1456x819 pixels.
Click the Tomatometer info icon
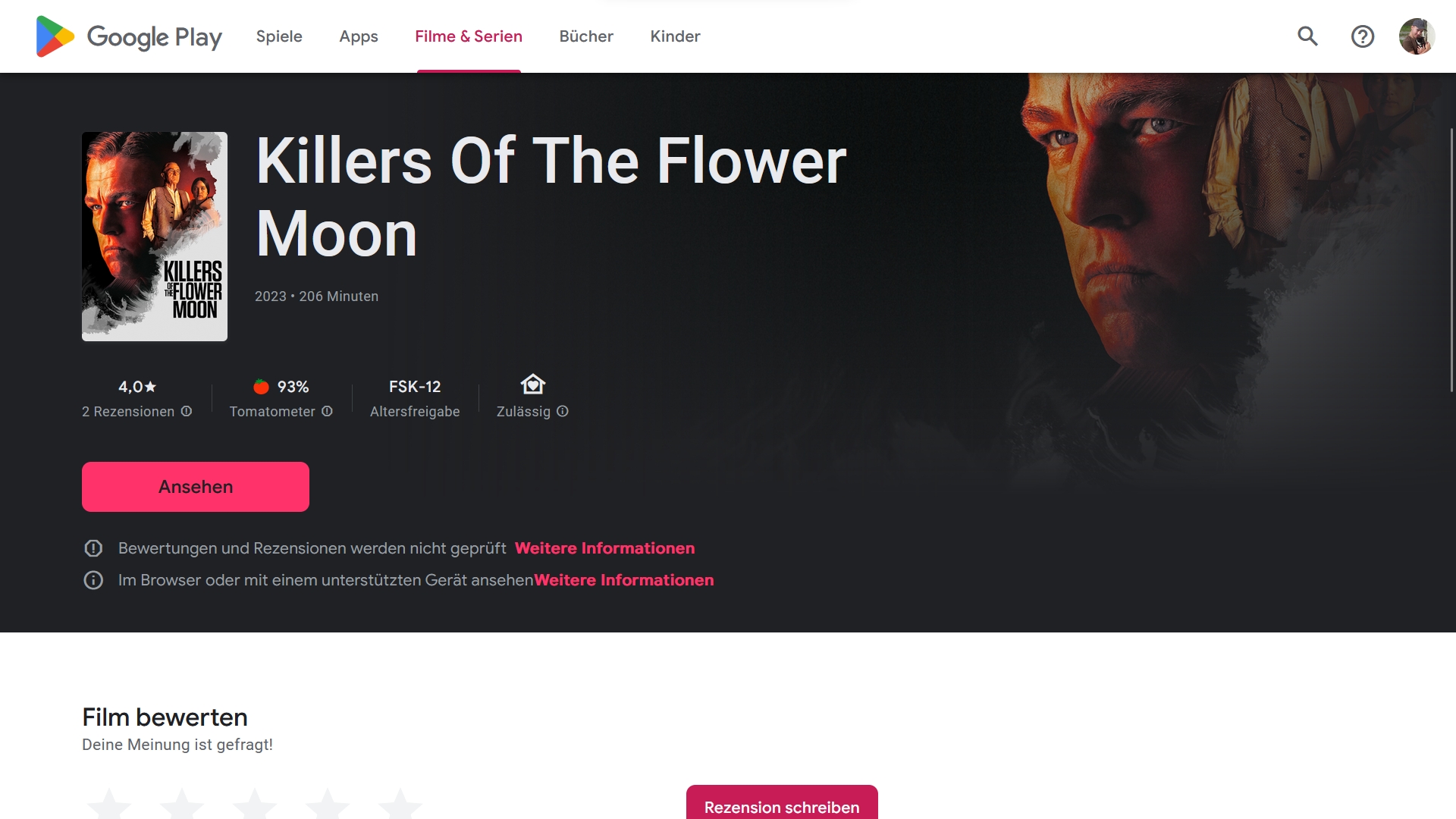click(x=327, y=411)
